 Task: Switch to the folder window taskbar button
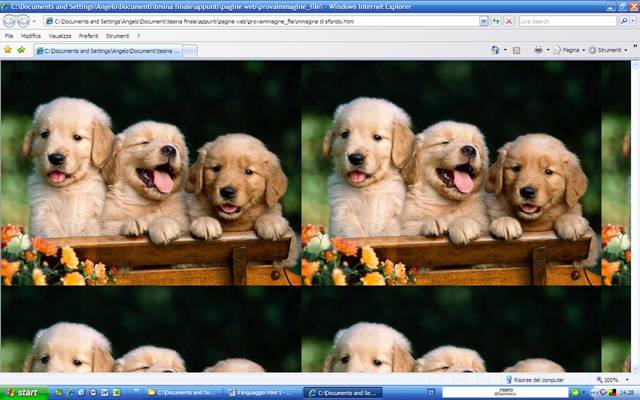point(182,393)
